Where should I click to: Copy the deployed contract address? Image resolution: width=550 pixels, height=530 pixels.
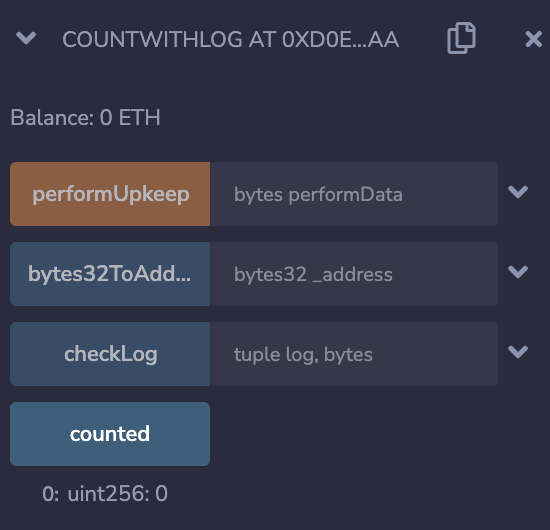[461, 38]
